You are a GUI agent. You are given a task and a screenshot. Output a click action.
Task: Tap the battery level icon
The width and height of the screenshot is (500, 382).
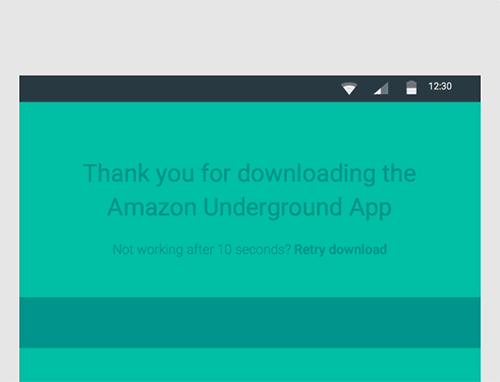(411, 88)
